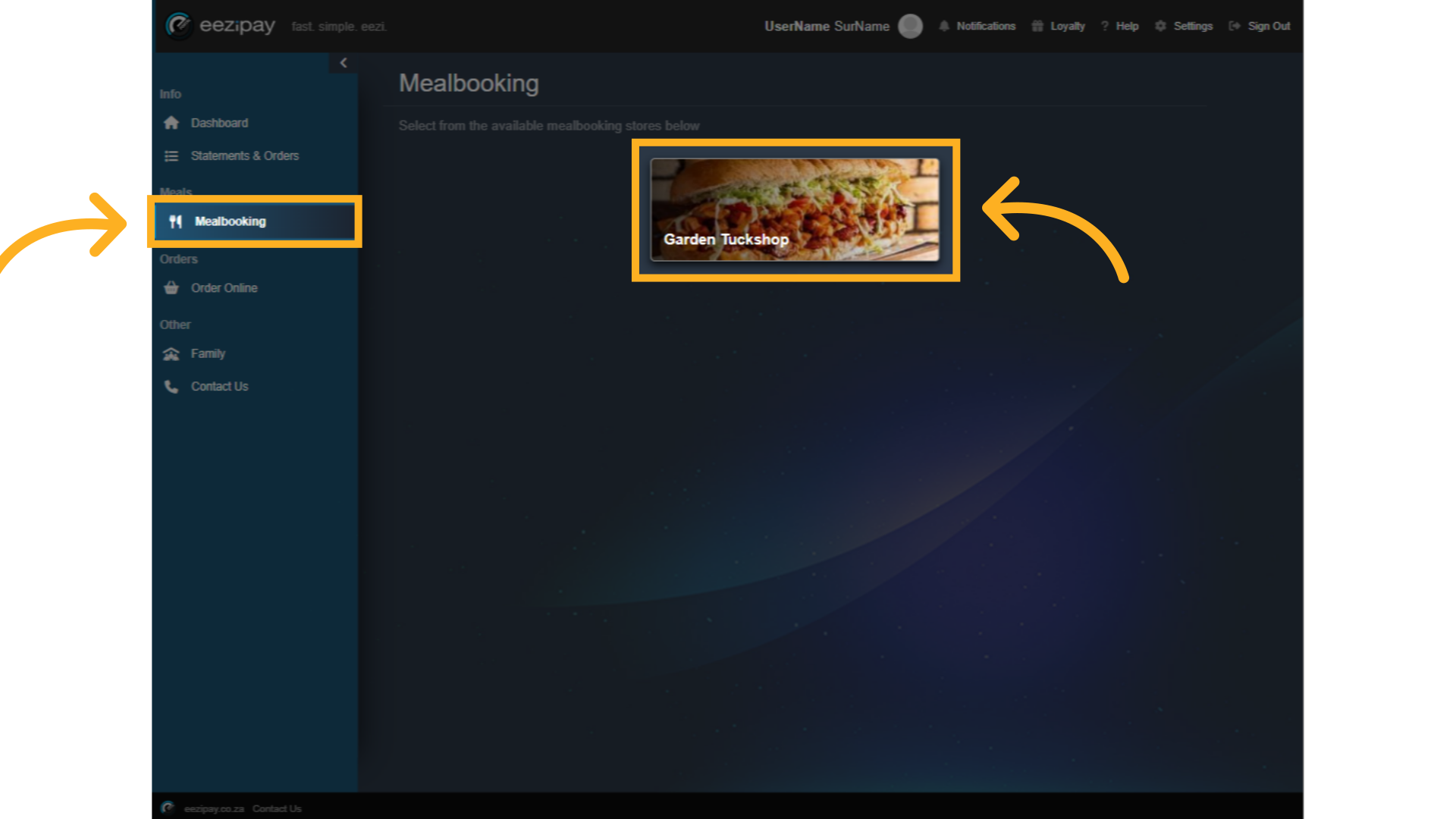The width and height of the screenshot is (1456, 819).
Task: Click the footer eezipay logo icon
Action: coord(168,808)
